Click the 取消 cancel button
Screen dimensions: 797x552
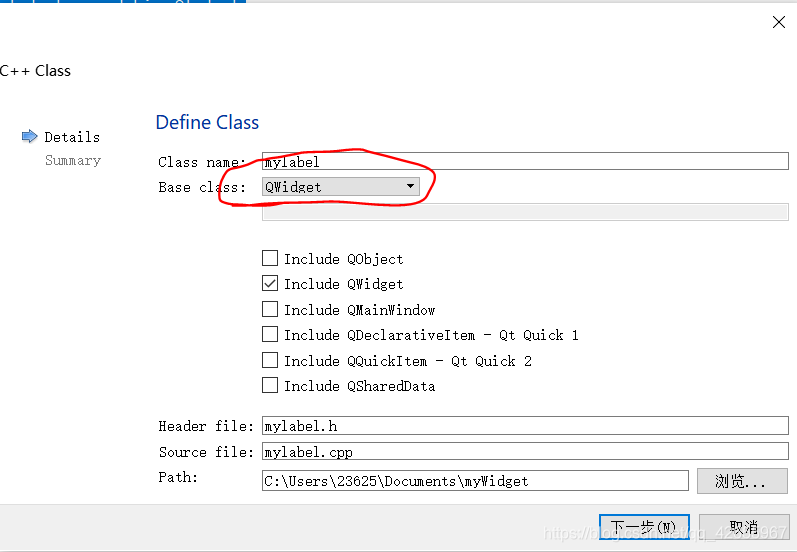pyautogui.click(x=744, y=527)
